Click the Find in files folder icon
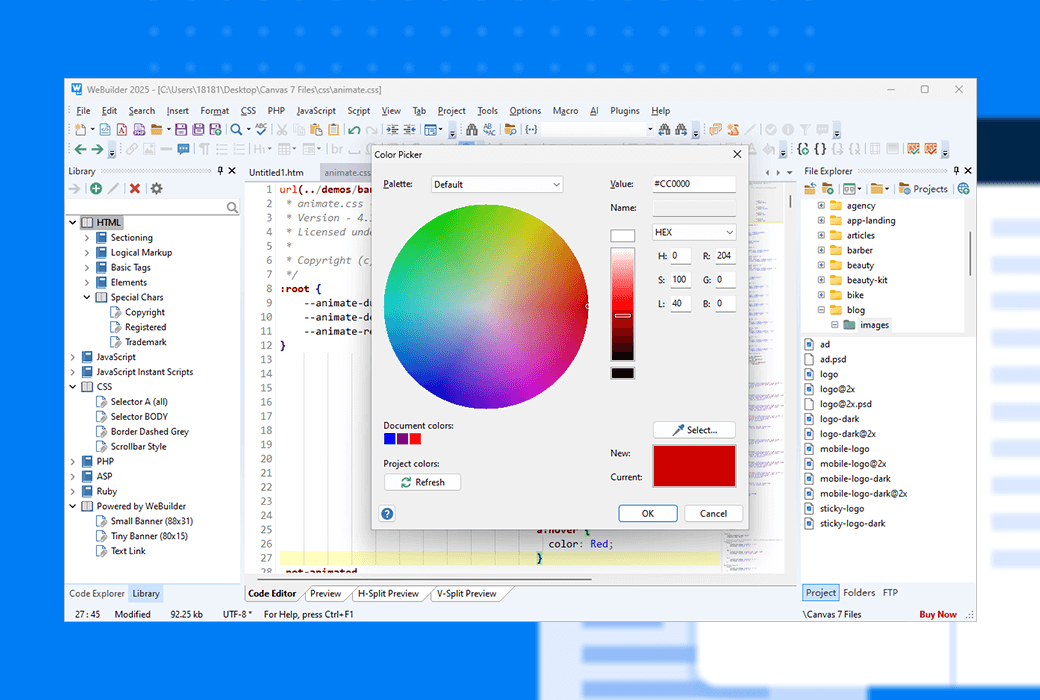The width and height of the screenshot is (1040, 700). (x=510, y=129)
